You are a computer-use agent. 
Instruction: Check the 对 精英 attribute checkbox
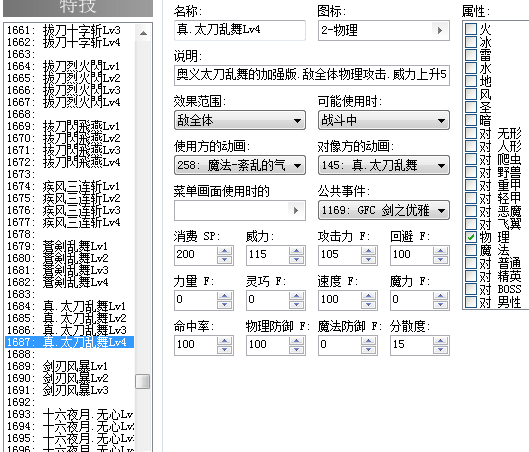pos(471,276)
